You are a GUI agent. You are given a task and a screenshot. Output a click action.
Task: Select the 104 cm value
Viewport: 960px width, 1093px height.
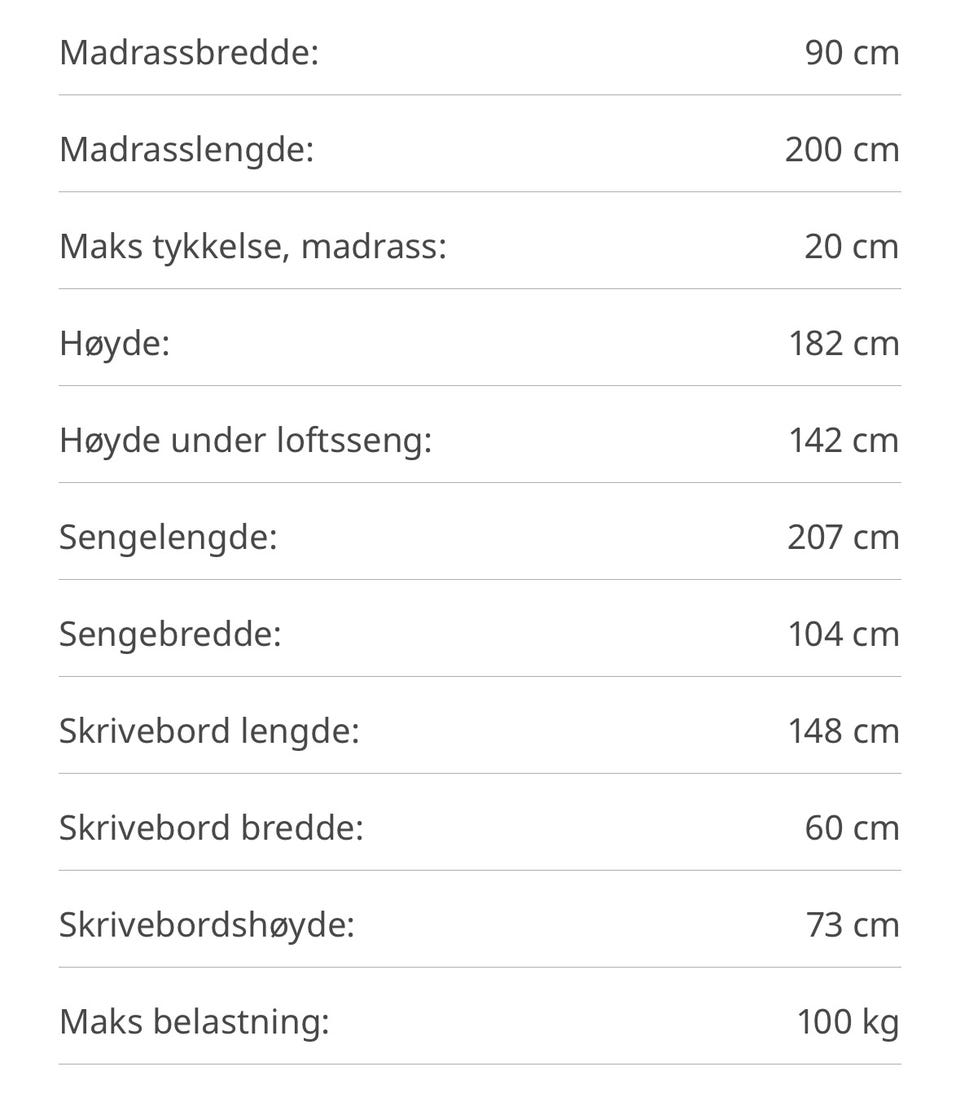click(844, 634)
